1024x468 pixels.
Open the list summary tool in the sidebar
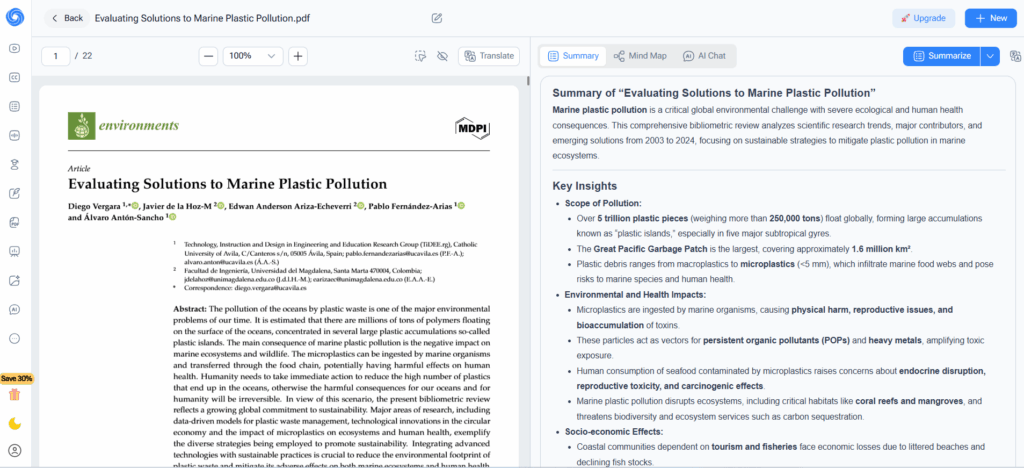(14, 106)
